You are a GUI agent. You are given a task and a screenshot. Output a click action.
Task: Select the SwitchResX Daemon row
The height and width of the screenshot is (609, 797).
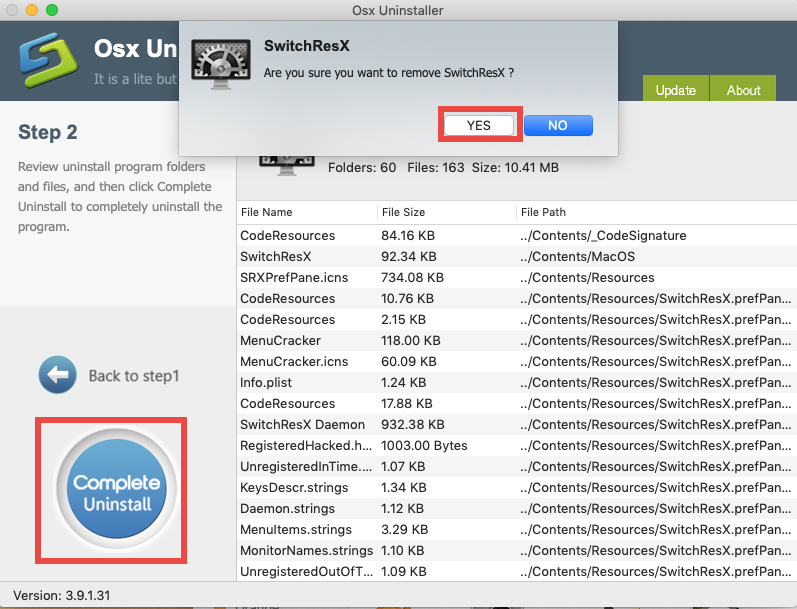[x=516, y=424]
